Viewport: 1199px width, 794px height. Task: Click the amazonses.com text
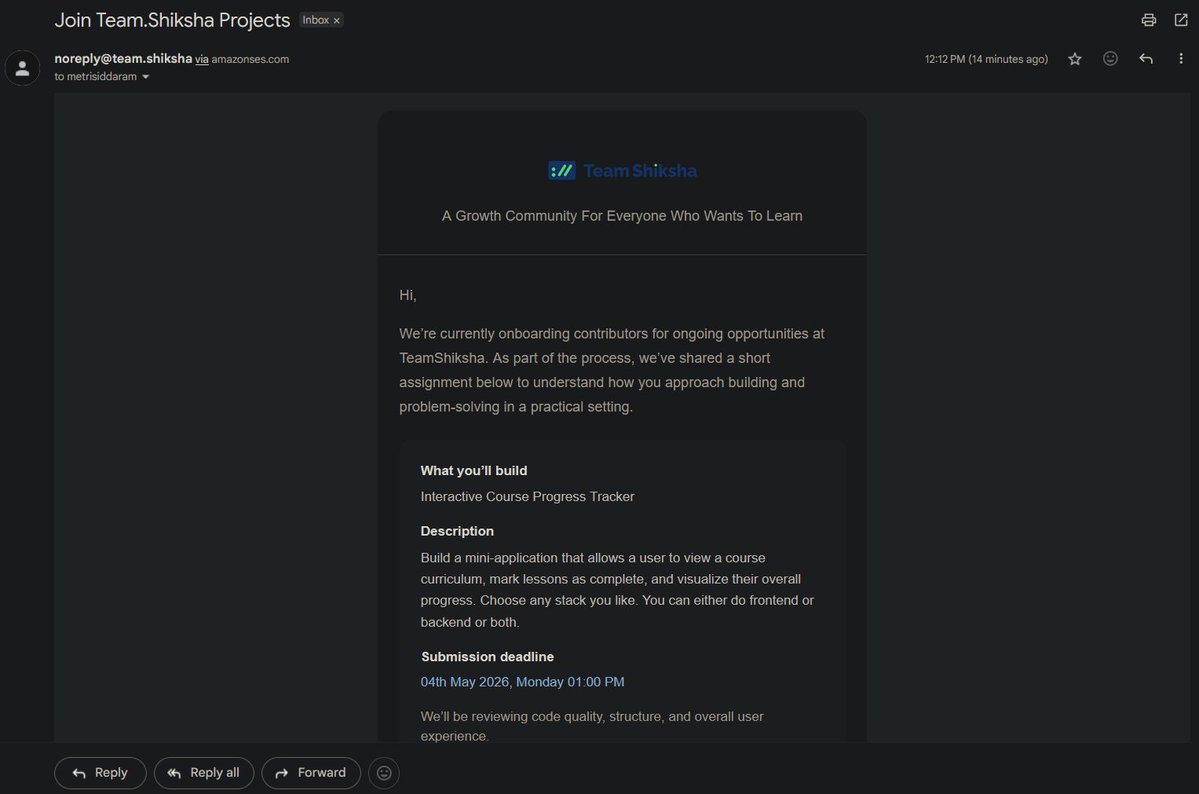tap(250, 59)
